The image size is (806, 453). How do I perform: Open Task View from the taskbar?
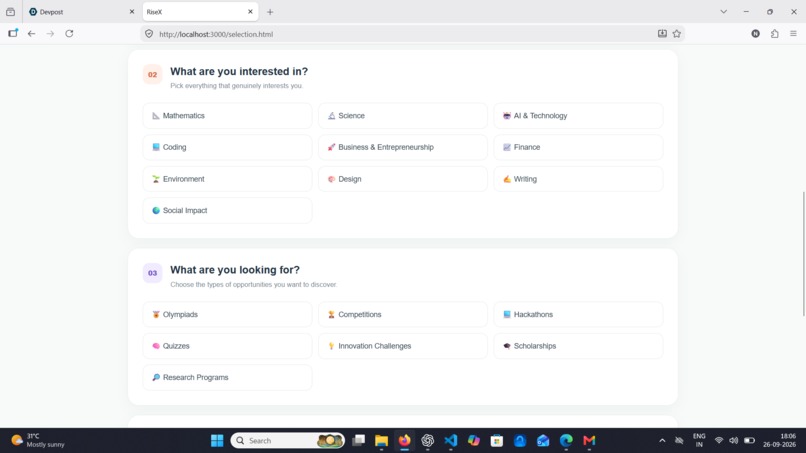(x=358, y=441)
